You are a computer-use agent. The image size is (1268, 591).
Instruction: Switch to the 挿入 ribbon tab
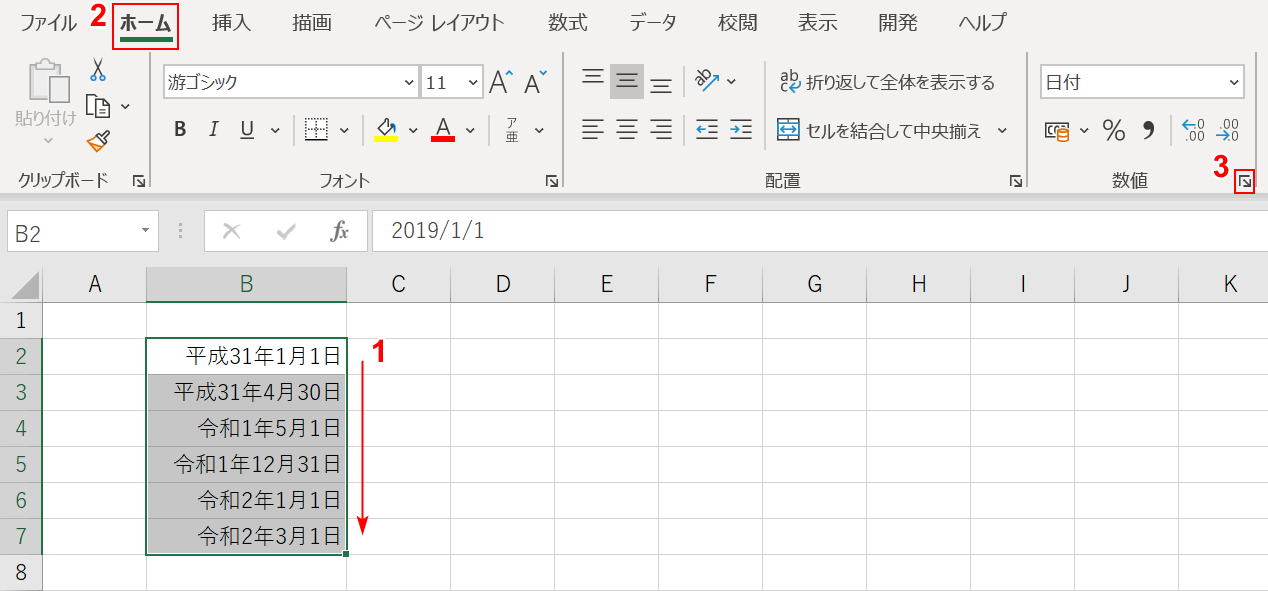[231, 21]
